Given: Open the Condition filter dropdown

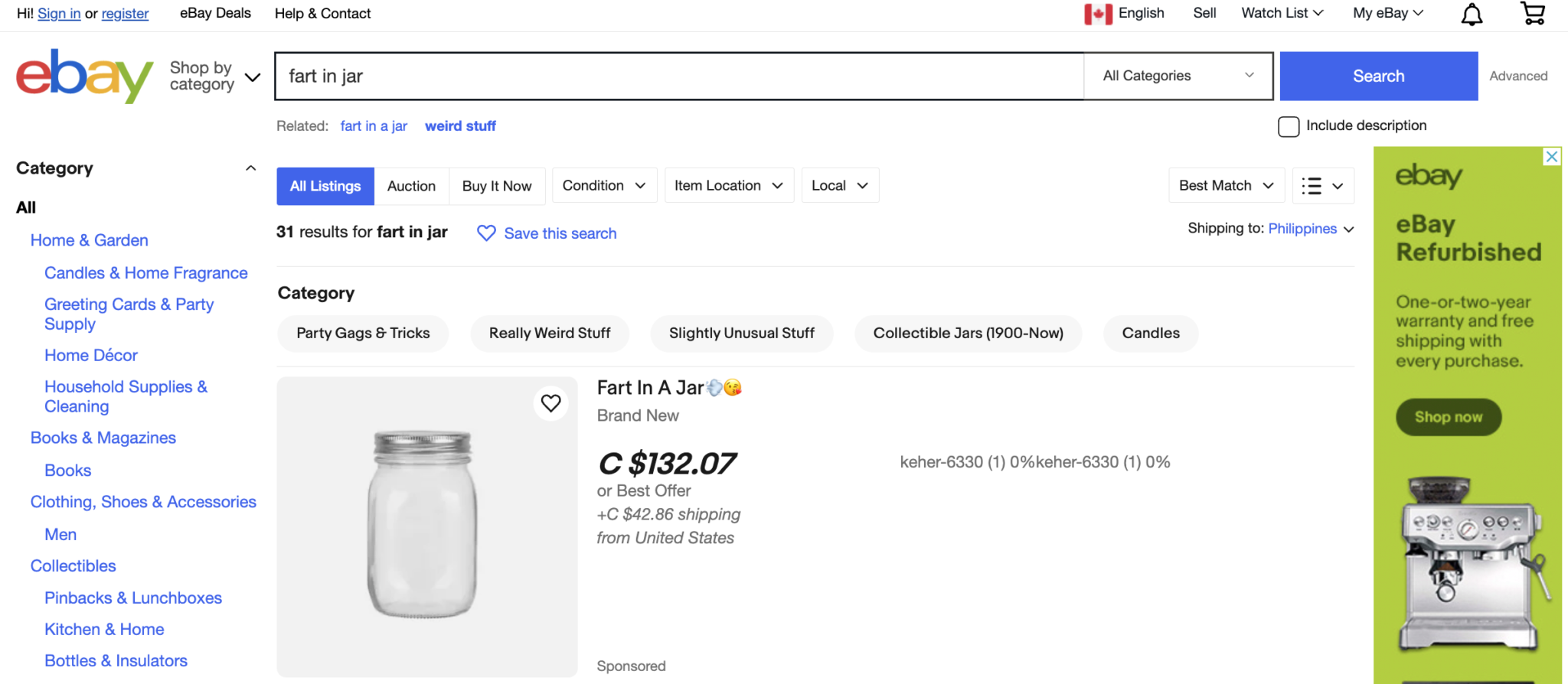Looking at the screenshot, I should click(x=604, y=185).
